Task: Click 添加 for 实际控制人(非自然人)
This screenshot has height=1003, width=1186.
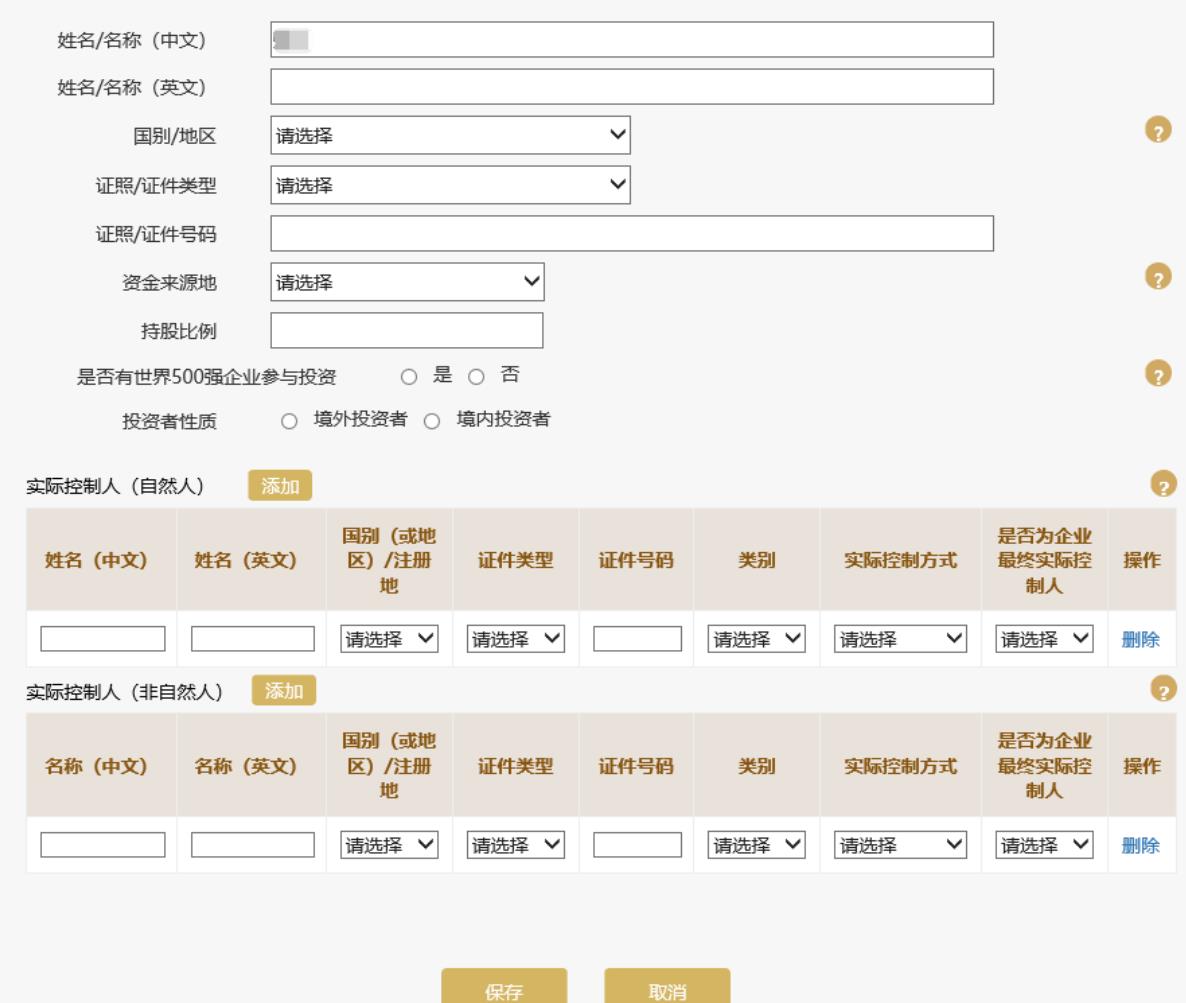Action: (284, 690)
